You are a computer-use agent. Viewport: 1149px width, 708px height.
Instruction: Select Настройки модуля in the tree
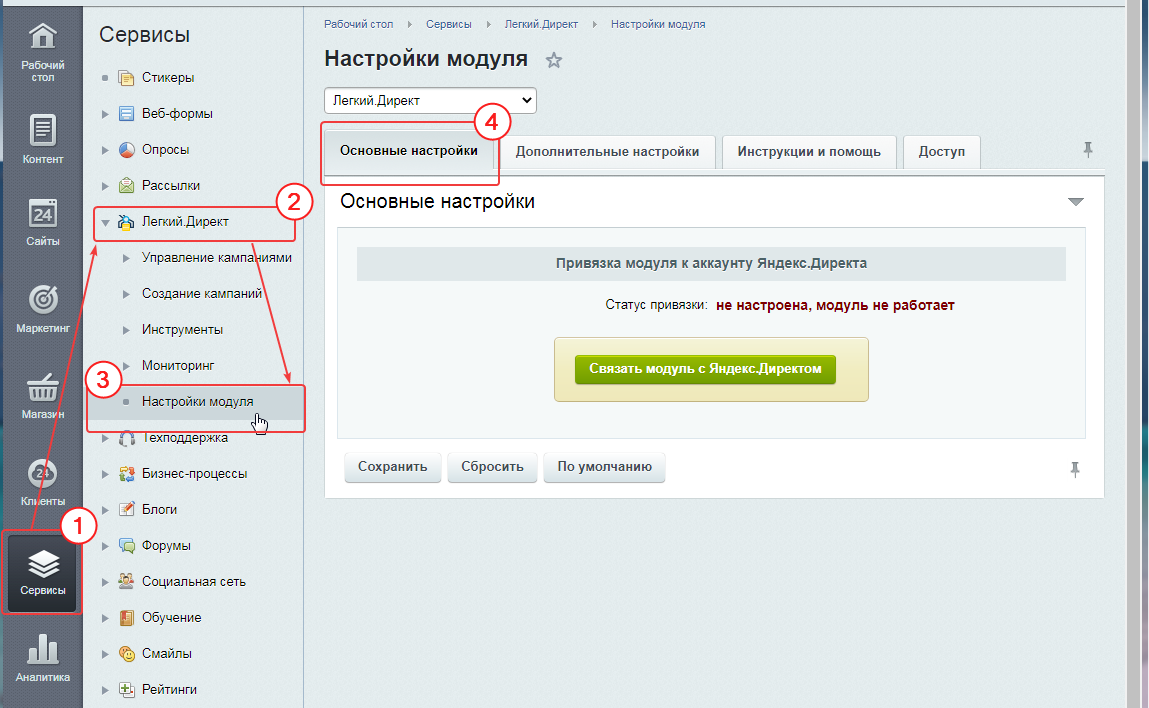197,402
